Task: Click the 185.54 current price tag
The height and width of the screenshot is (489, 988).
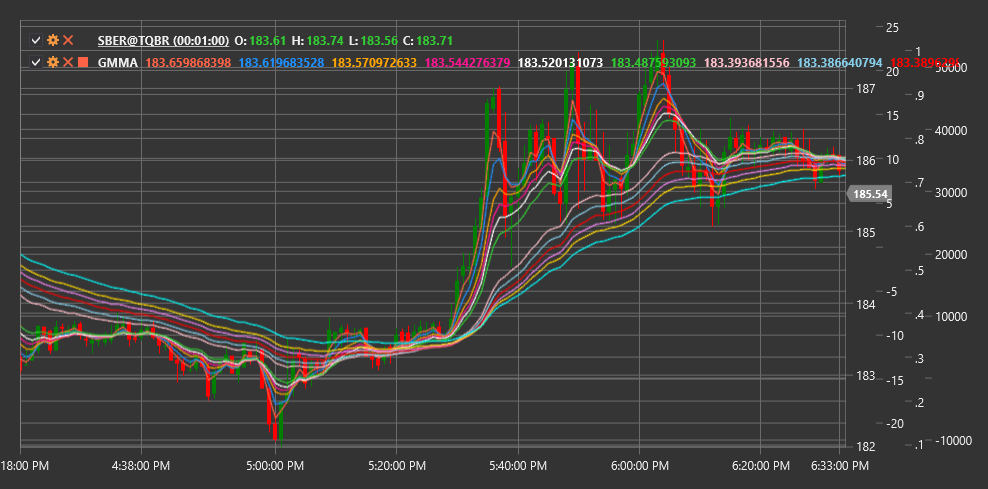Action: click(x=872, y=194)
